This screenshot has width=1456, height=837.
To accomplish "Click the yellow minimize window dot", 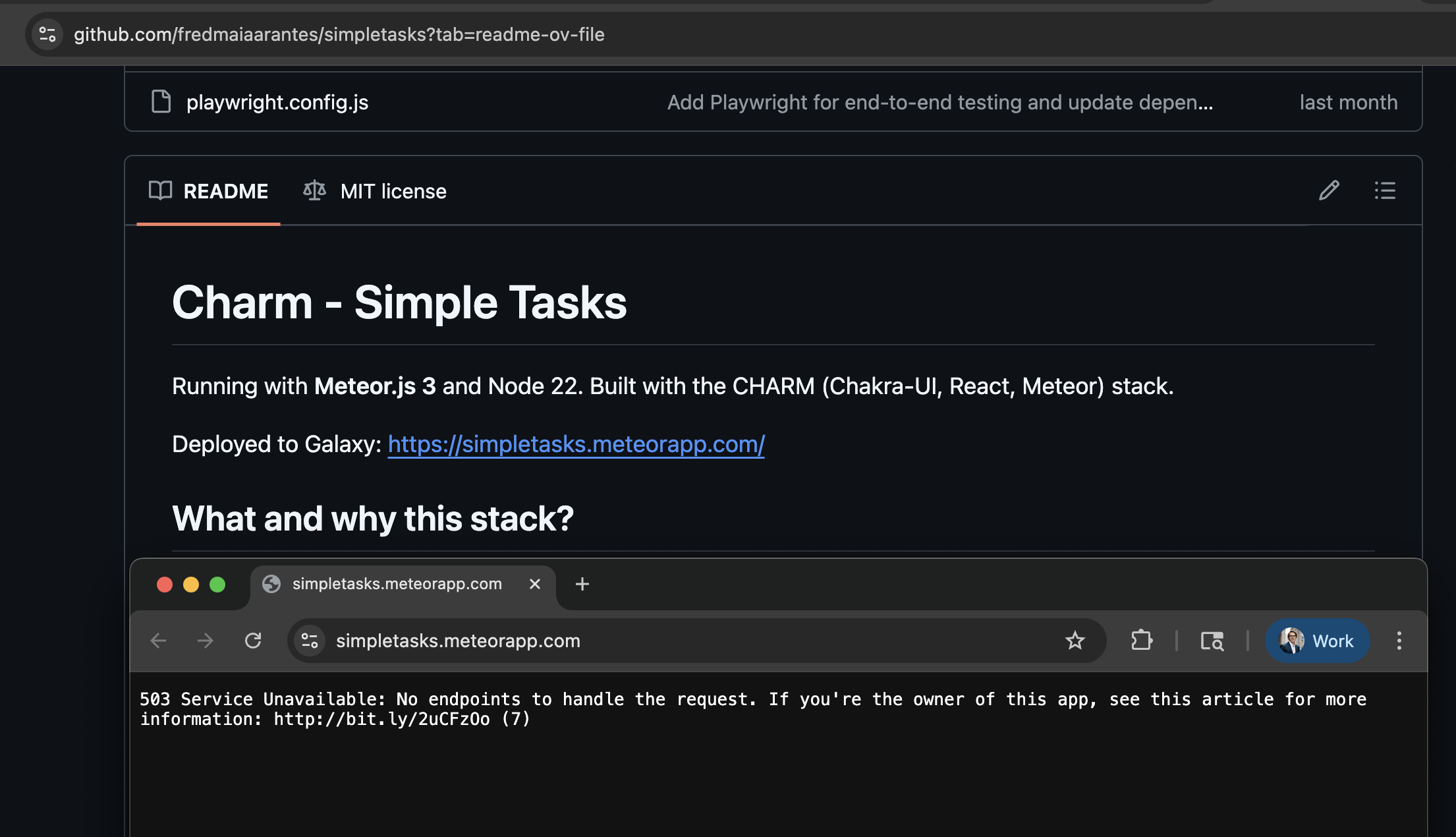I will (x=191, y=585).
